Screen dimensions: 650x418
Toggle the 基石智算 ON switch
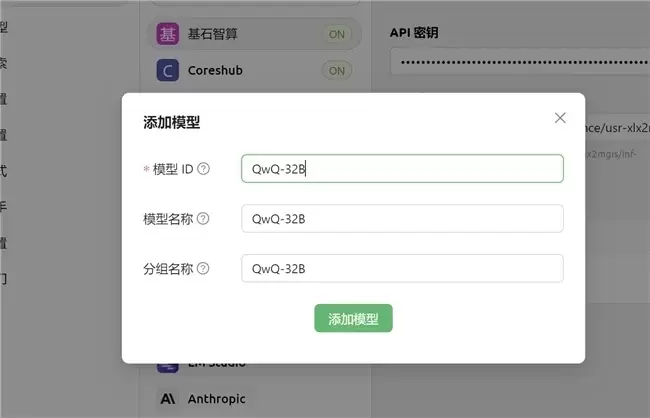[337, 34]
